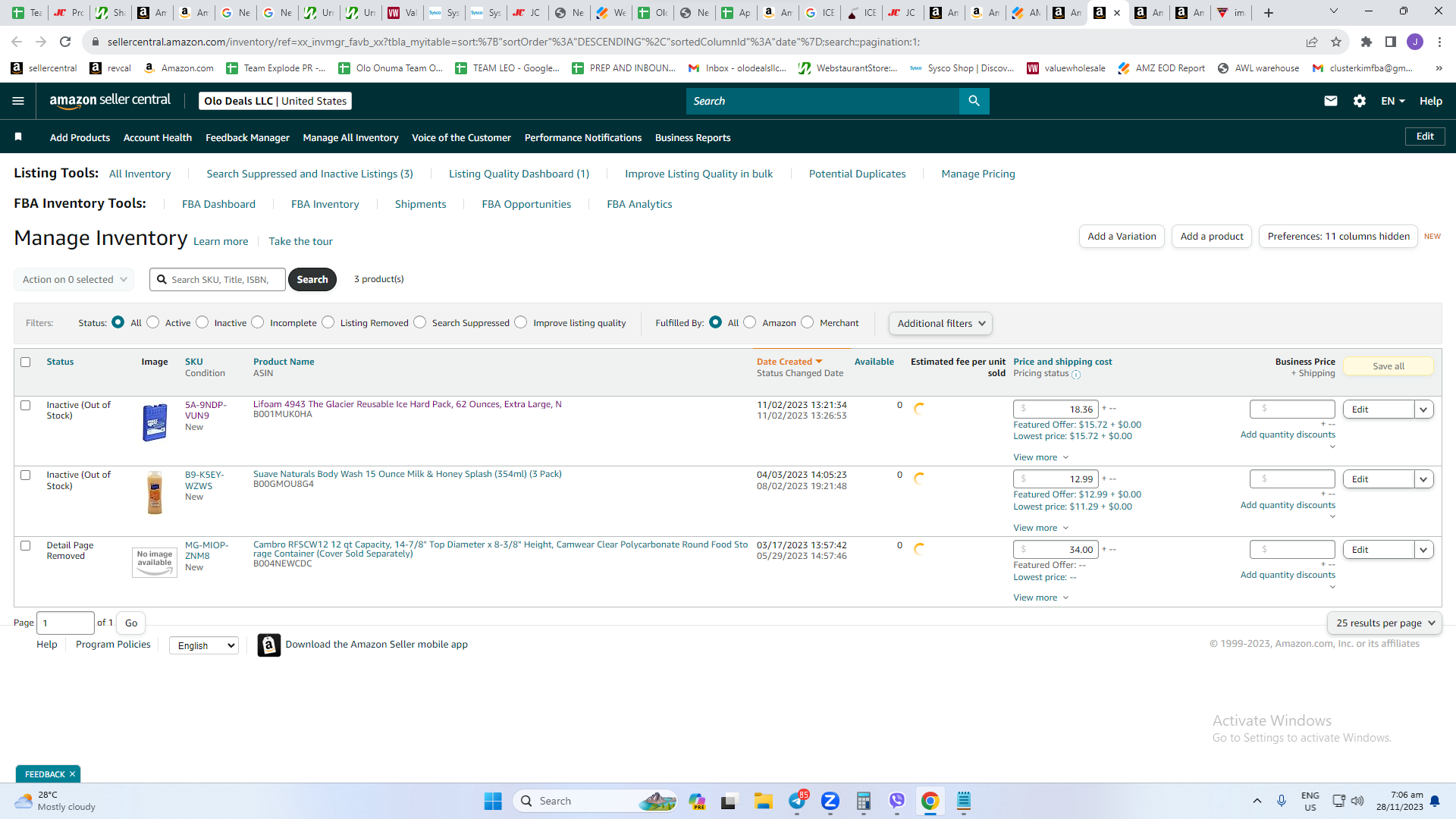The image size is (1456, 819).
Task: Expand View more for the Cambro row
Action: 1040,598
